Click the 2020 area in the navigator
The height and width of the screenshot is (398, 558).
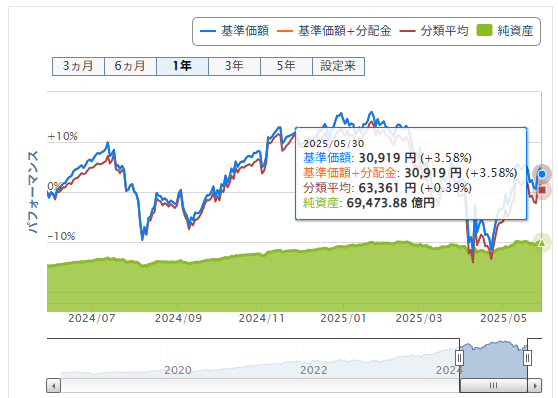coord(178,370)
